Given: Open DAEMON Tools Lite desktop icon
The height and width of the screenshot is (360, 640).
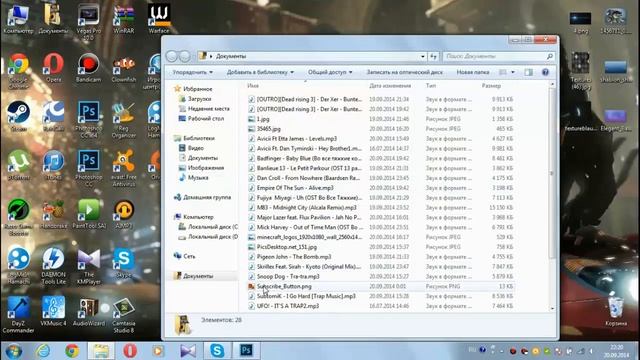Looking at the screenshot, I should pos(53,266).
